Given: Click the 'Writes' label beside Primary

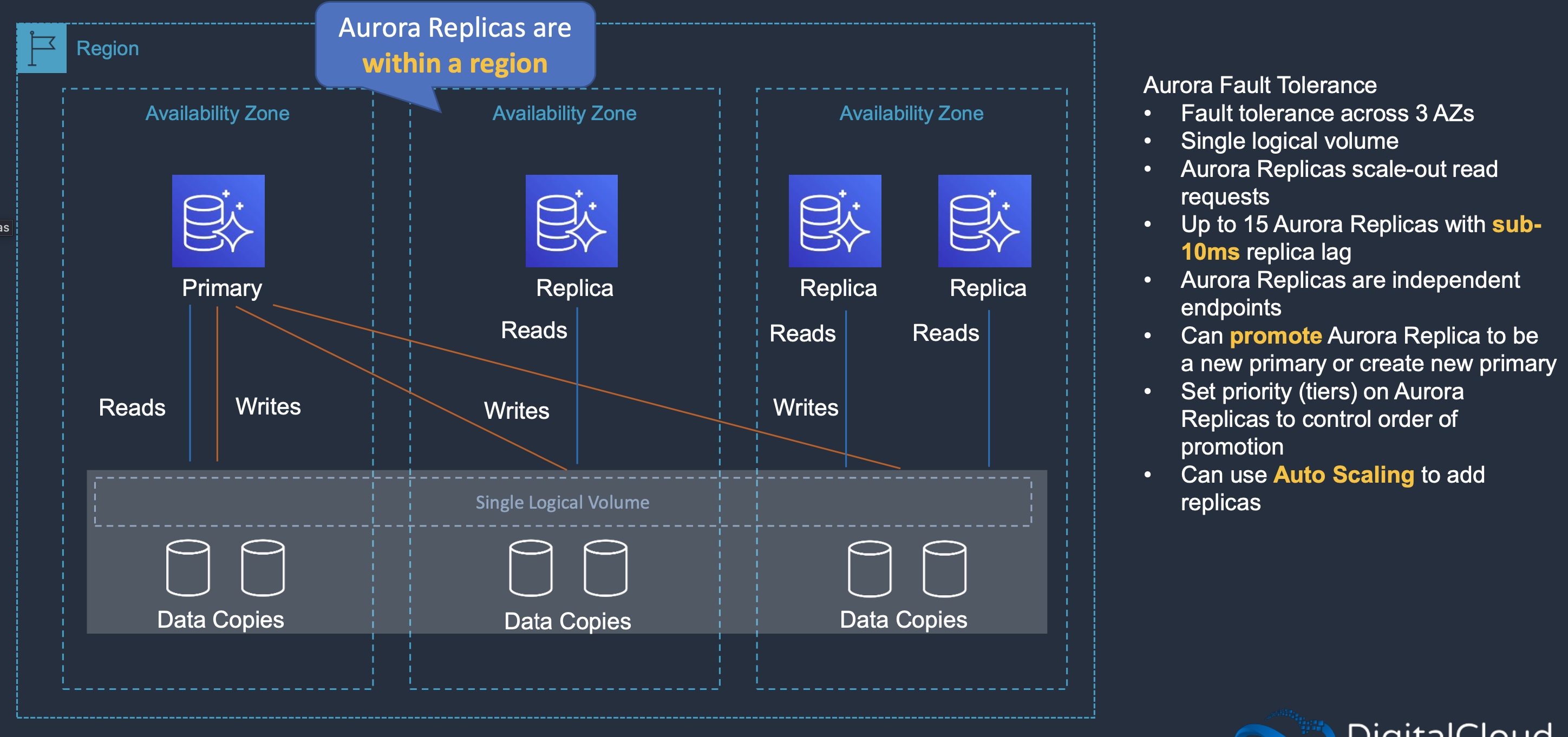Looking at the screenshot, I should click(x=268, y=406).
